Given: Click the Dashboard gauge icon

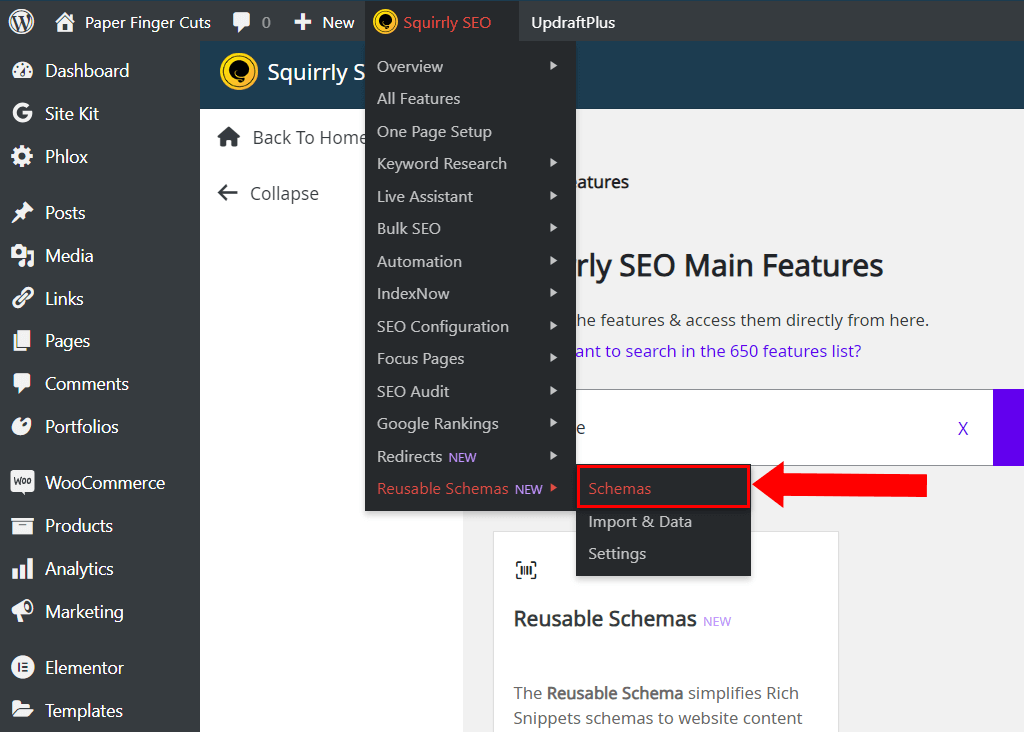Looking at the screenshot, I should pos(22,71).
